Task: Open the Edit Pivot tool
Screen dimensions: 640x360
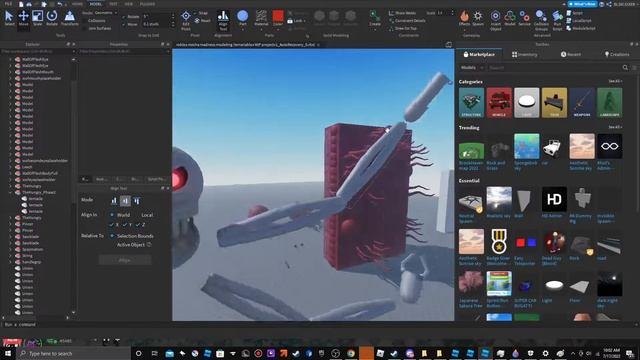Action: pos(186,20)
